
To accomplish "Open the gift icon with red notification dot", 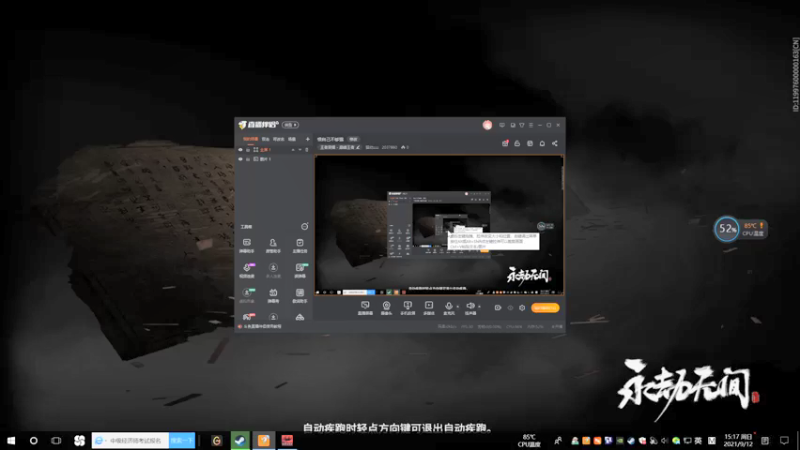I will (505, 144).
